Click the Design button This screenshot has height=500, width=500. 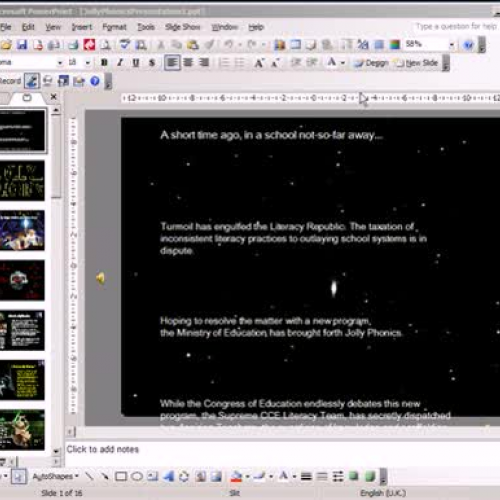coord(371,63)
